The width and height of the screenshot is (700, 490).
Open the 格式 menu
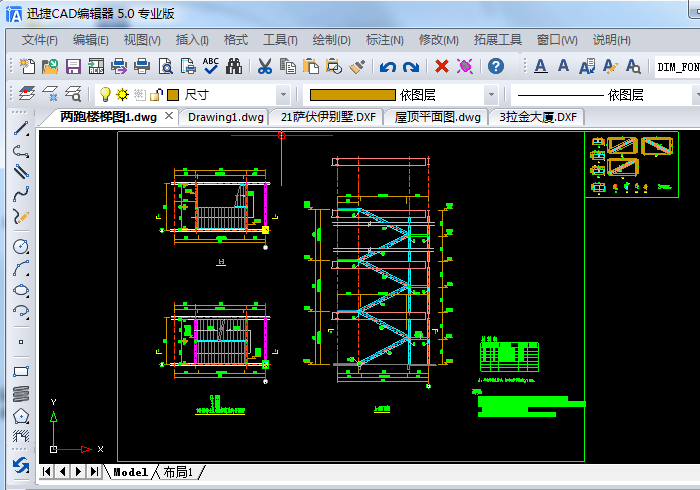236,40
